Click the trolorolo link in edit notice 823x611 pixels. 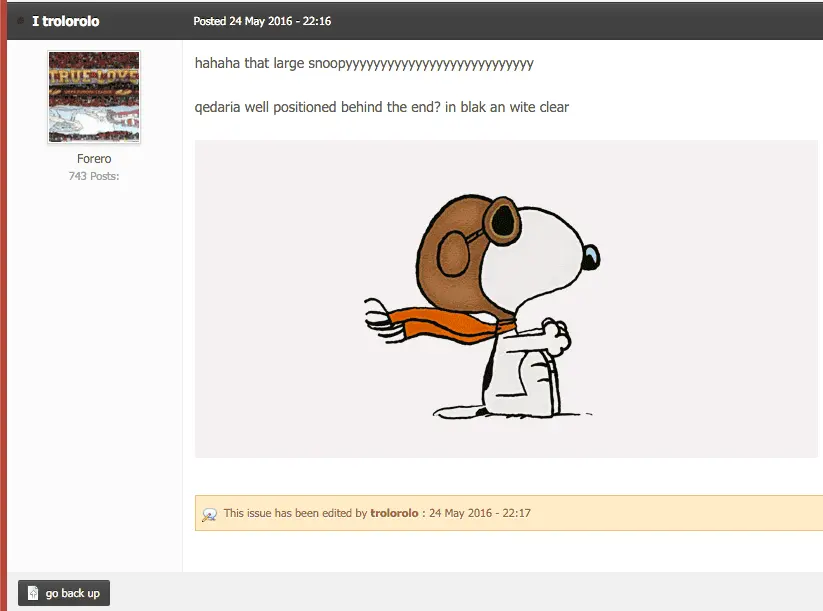(394, 513)
